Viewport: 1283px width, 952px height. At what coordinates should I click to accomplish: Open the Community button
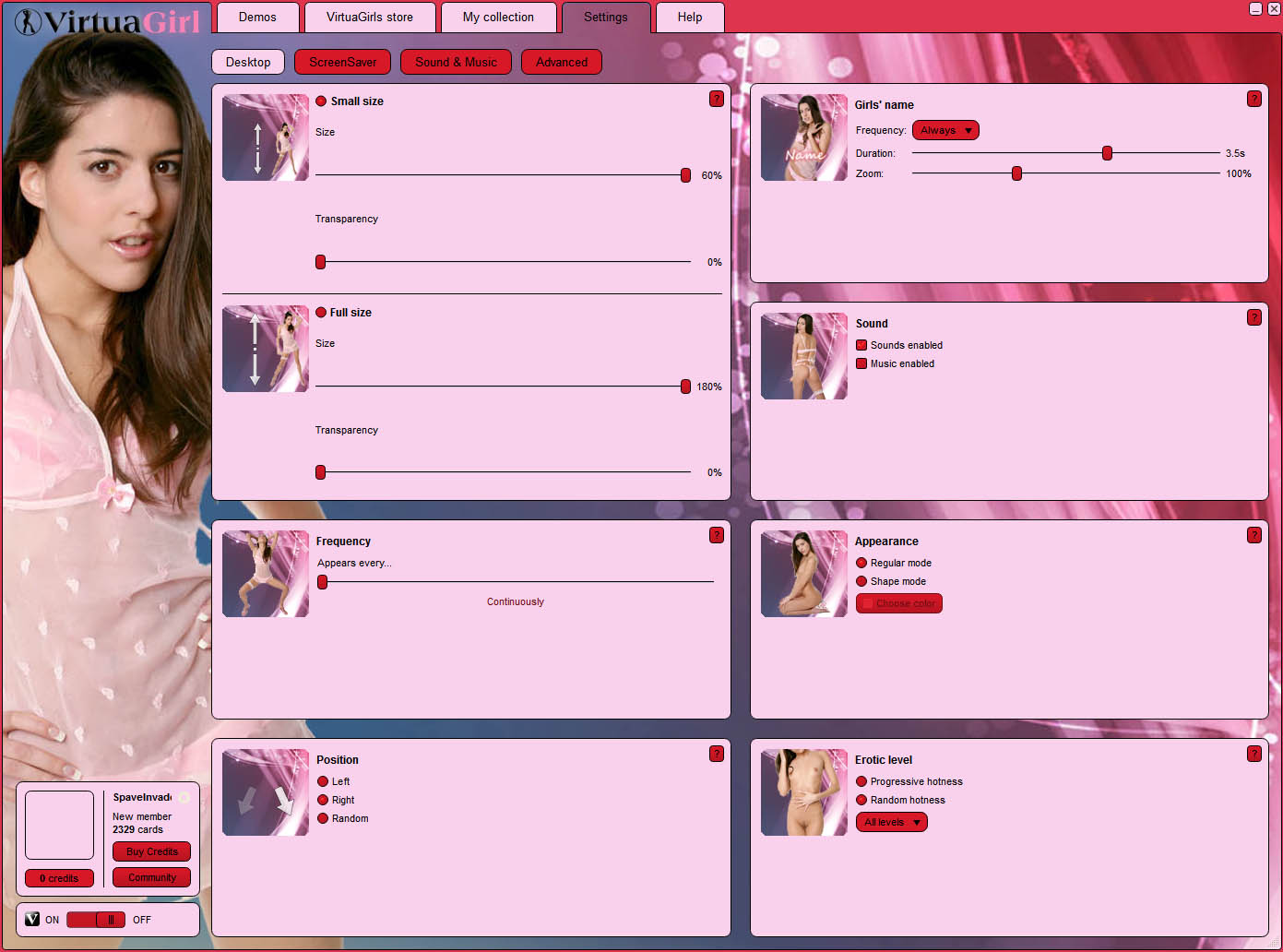click(x=151, y=877)
